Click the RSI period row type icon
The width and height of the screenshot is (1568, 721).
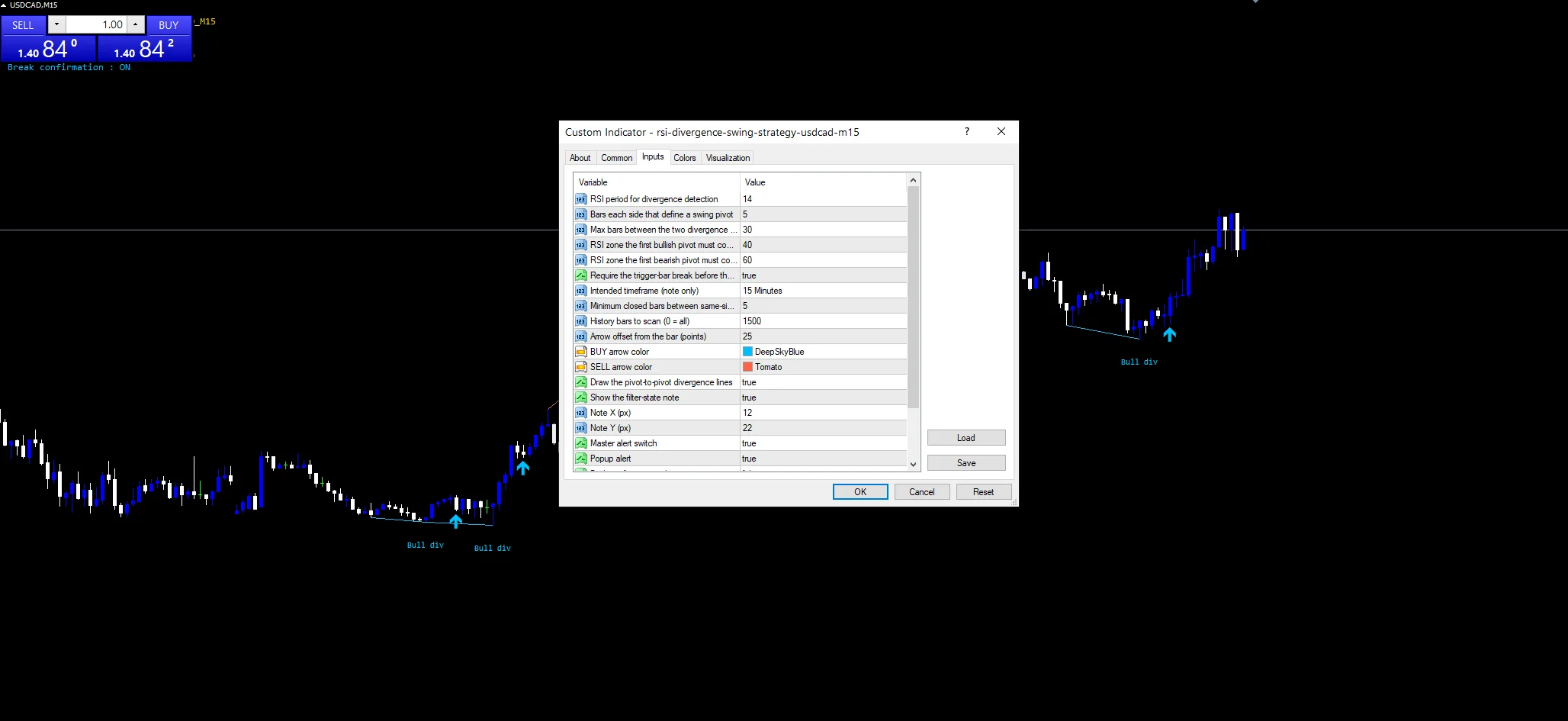click(581, 199)
